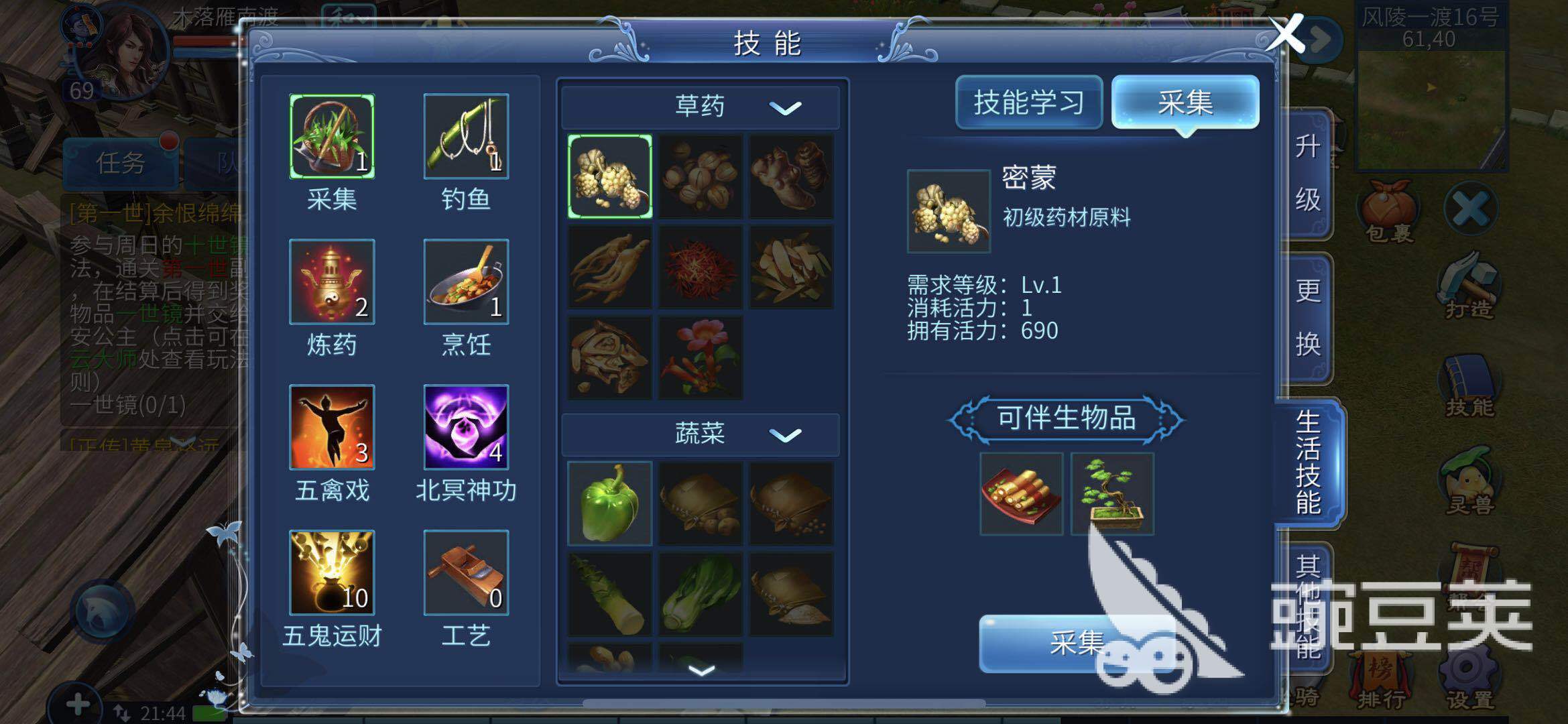Collapse the 蔬菜 vegetables category
The height and width of the screenshot is (724, 1568).
(785, 435)
